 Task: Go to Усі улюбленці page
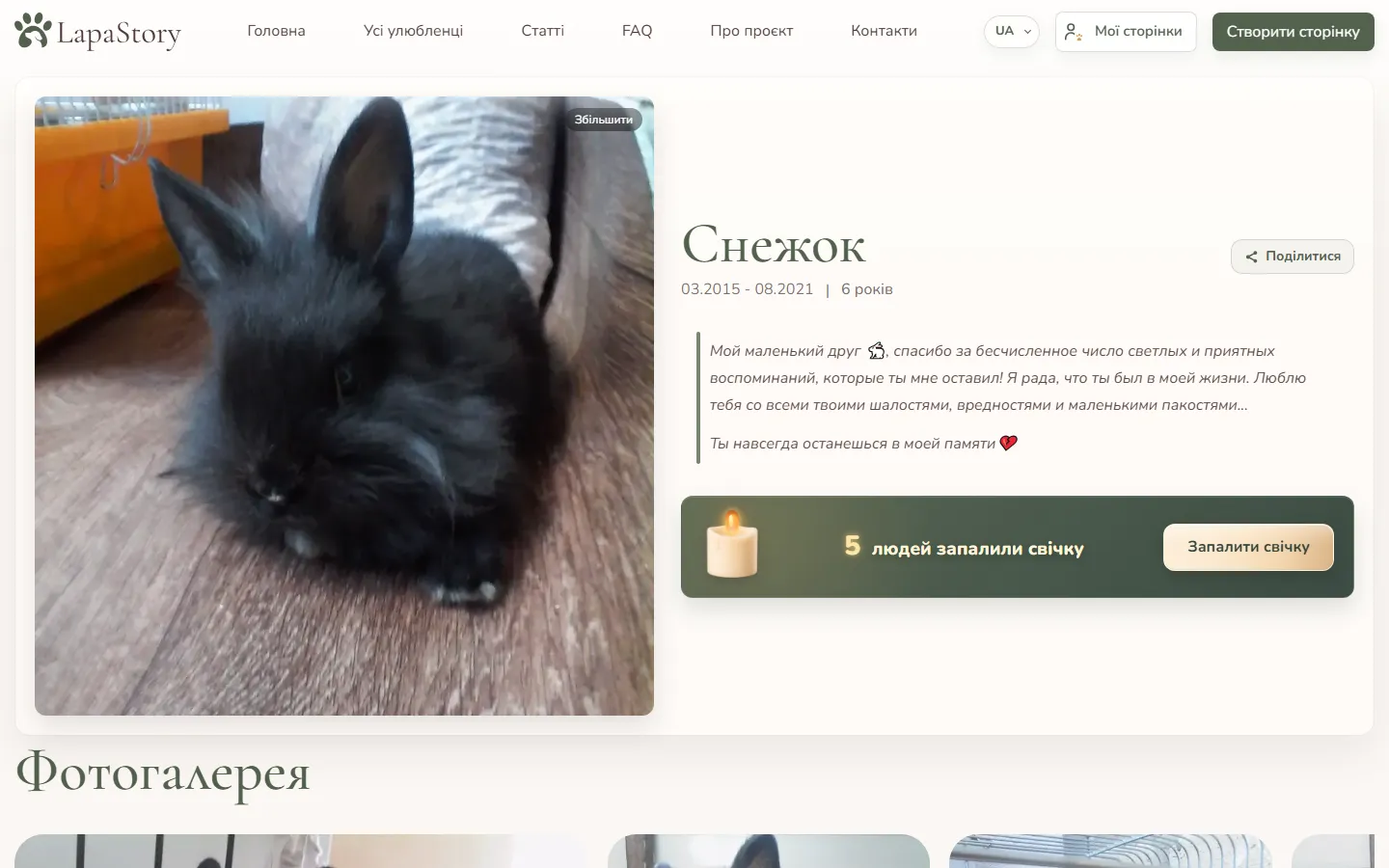click(413, 31)
